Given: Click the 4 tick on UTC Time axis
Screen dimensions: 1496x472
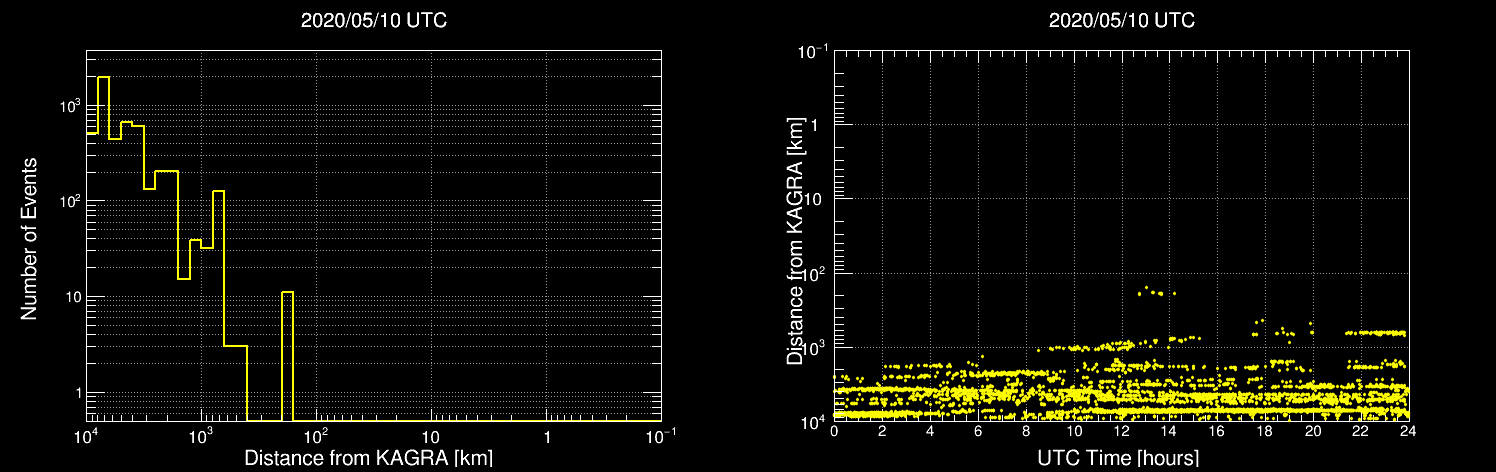Looking at the screenshot, I should pos(930,430).
